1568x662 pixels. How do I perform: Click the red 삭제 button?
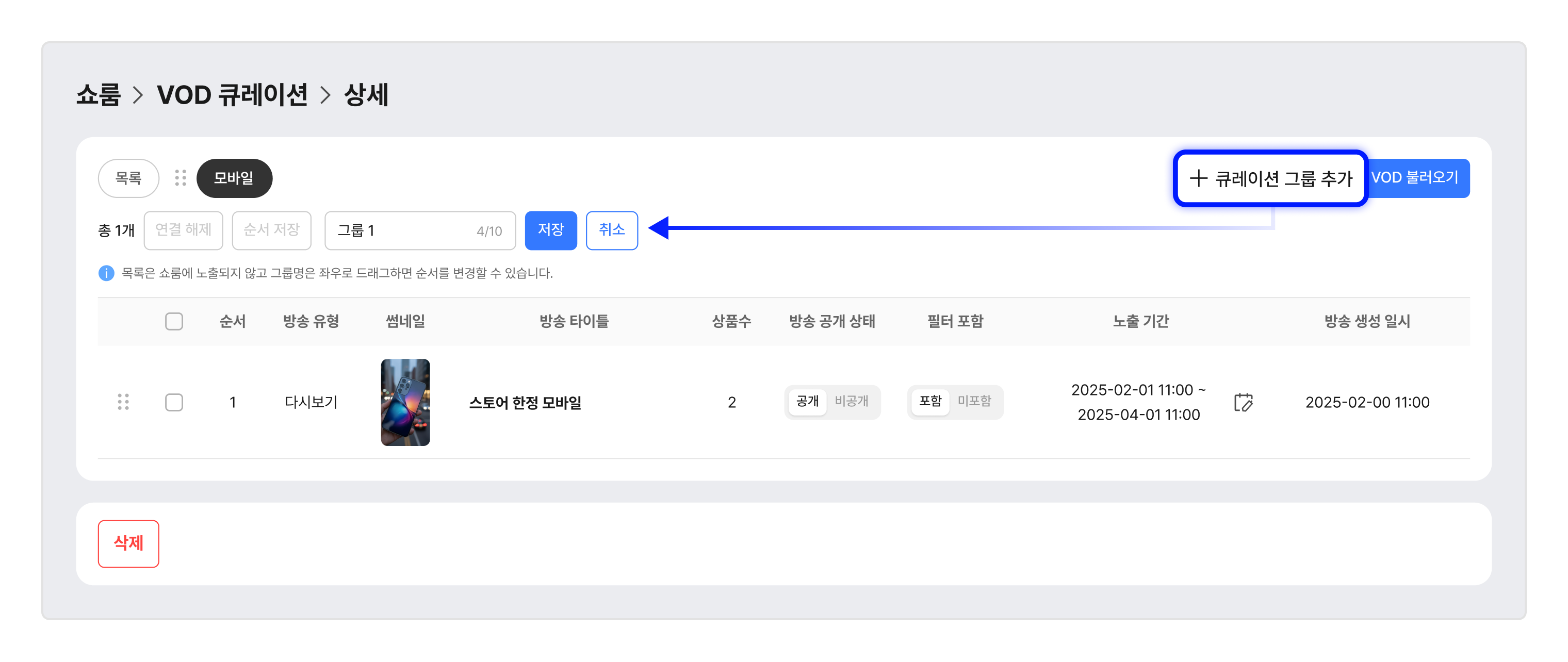click(128, 543)
